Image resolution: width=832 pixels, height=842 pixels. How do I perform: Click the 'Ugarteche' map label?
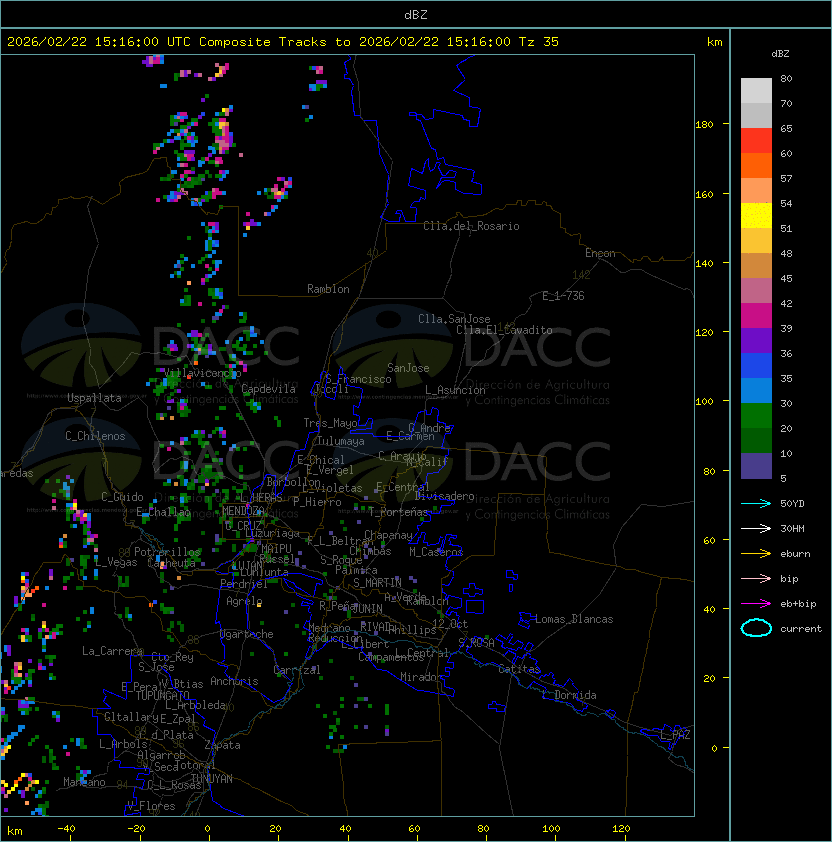point(247,634)
